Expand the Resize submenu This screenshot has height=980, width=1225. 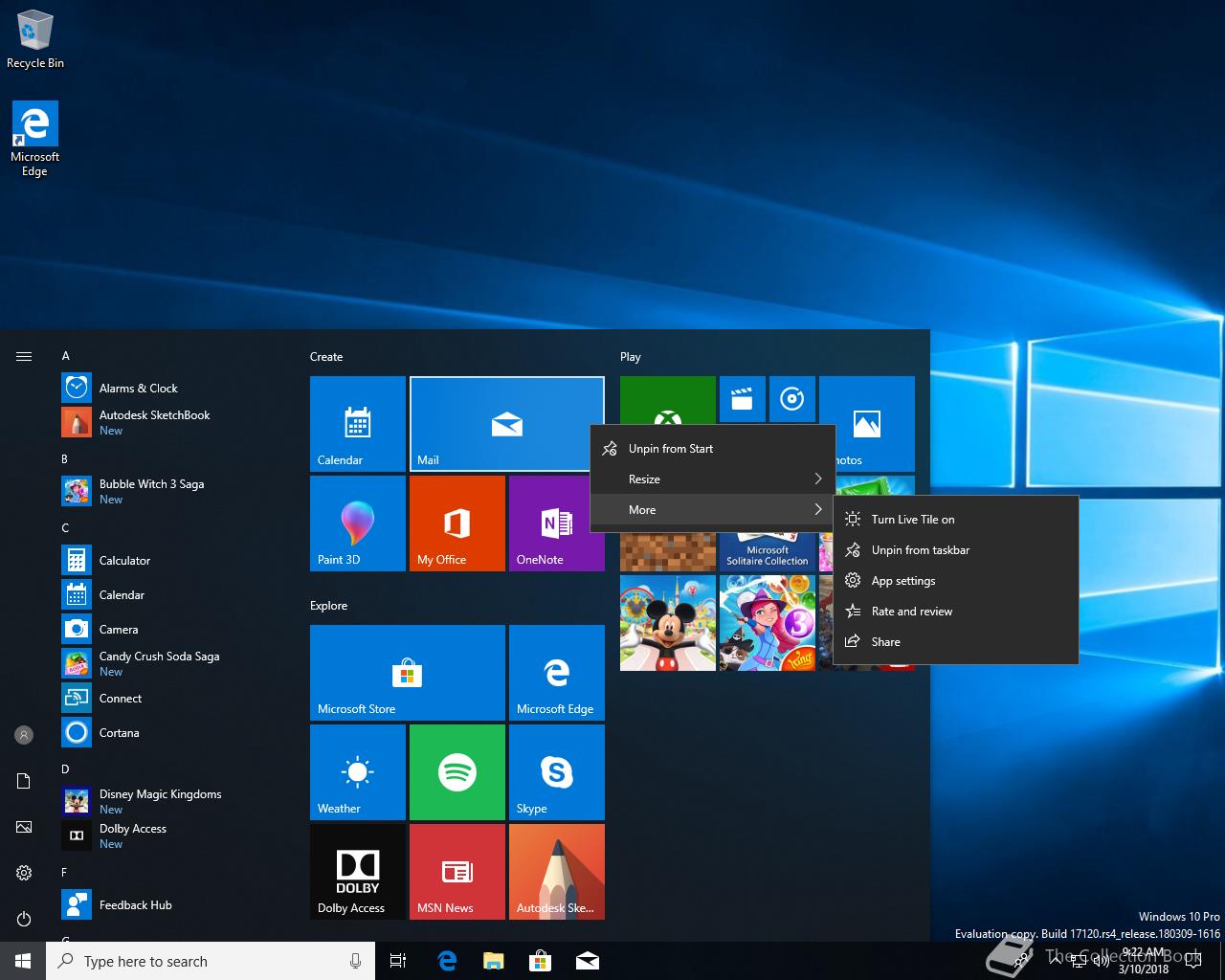click(x=713, y=479)
